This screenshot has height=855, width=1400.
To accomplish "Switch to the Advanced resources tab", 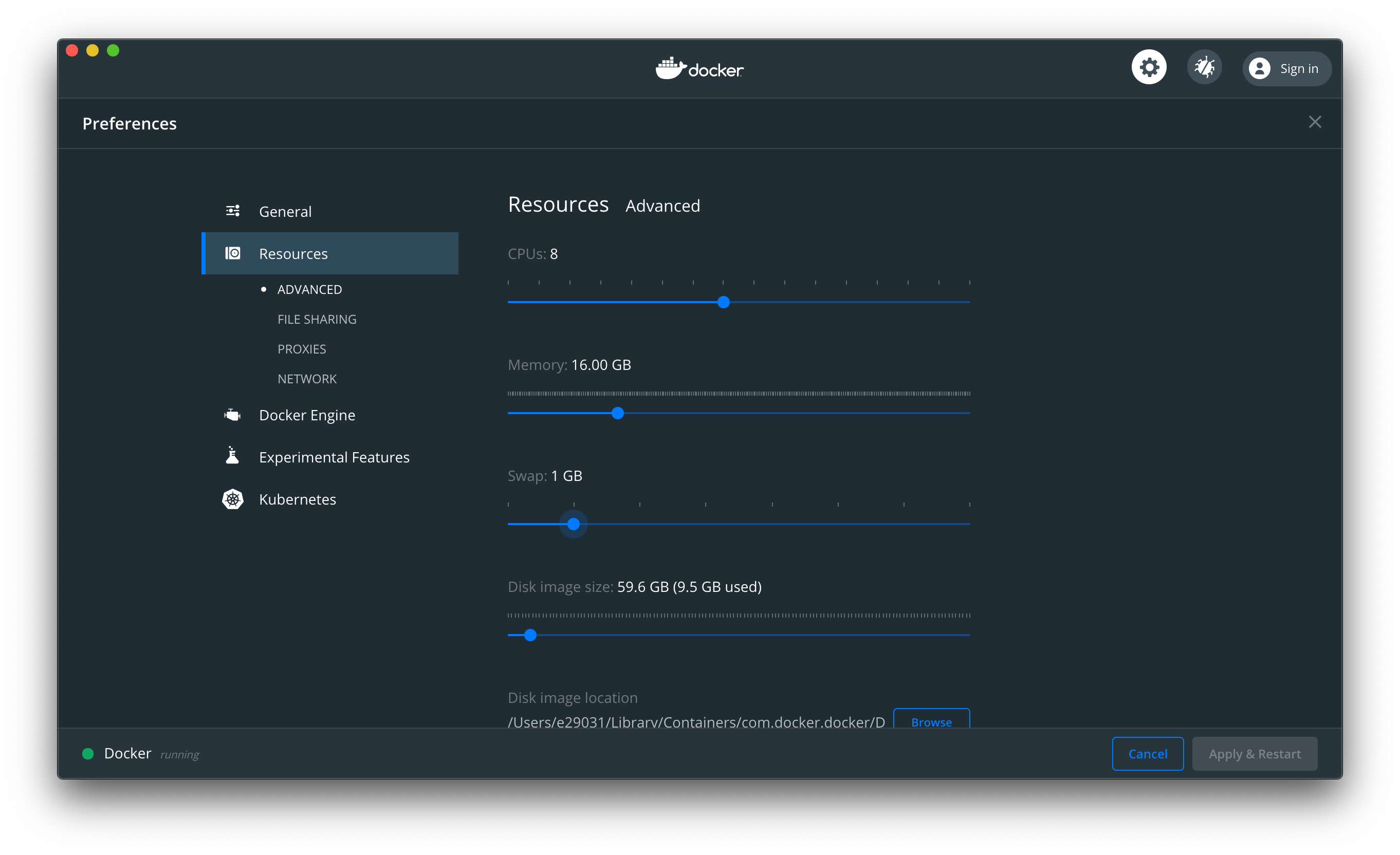I will [309, 289].
